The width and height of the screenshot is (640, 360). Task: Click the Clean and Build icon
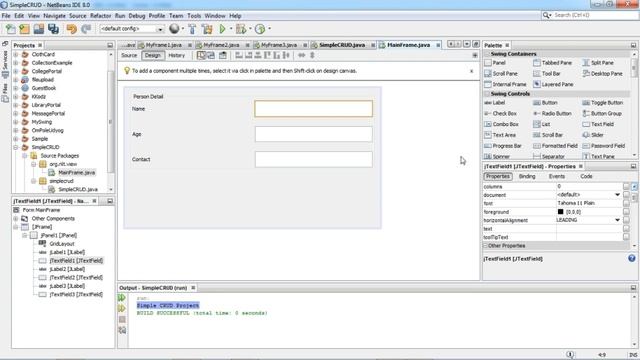[x=207, y=29]
